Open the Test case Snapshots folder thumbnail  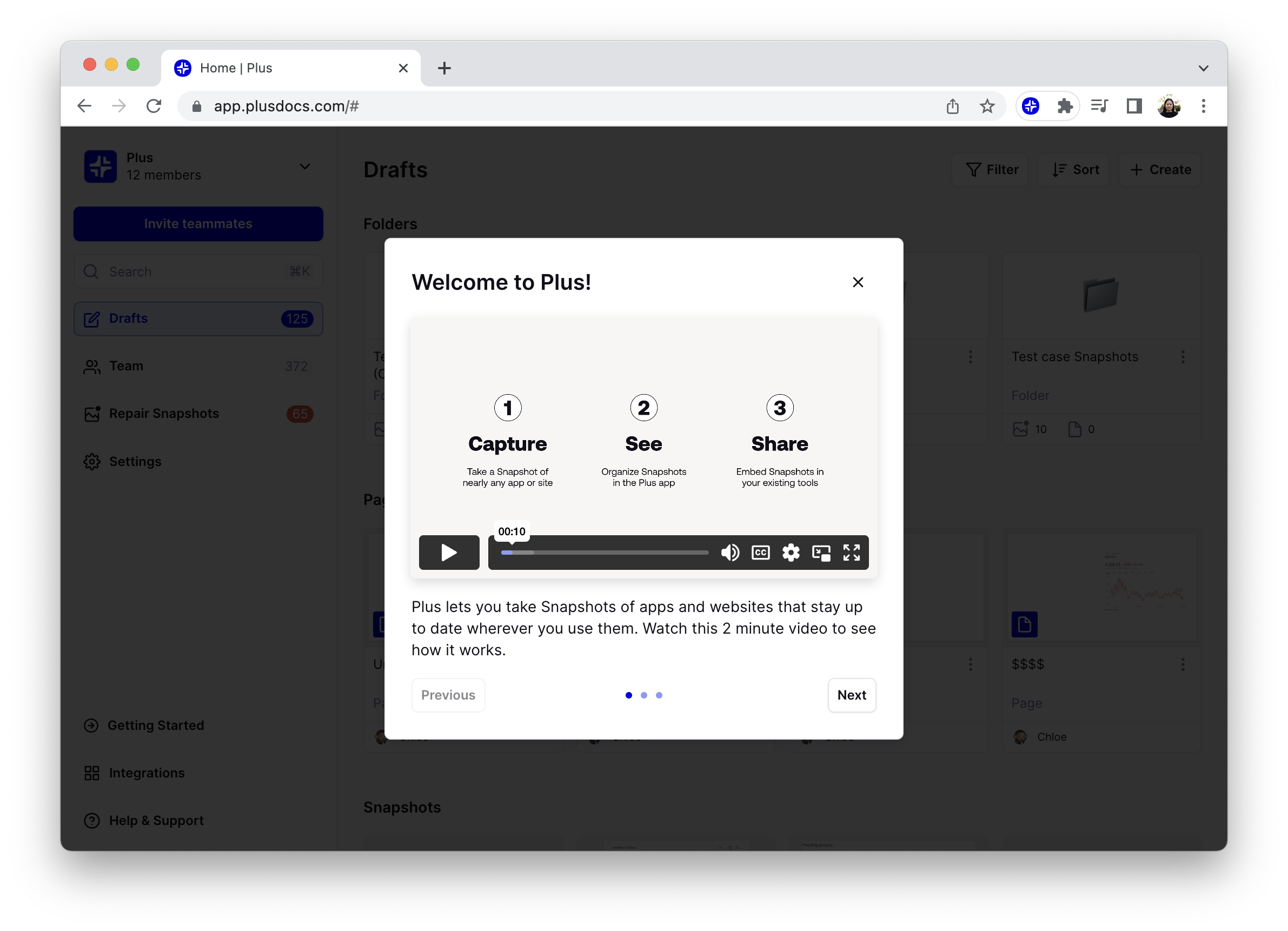coord(1101,296)
